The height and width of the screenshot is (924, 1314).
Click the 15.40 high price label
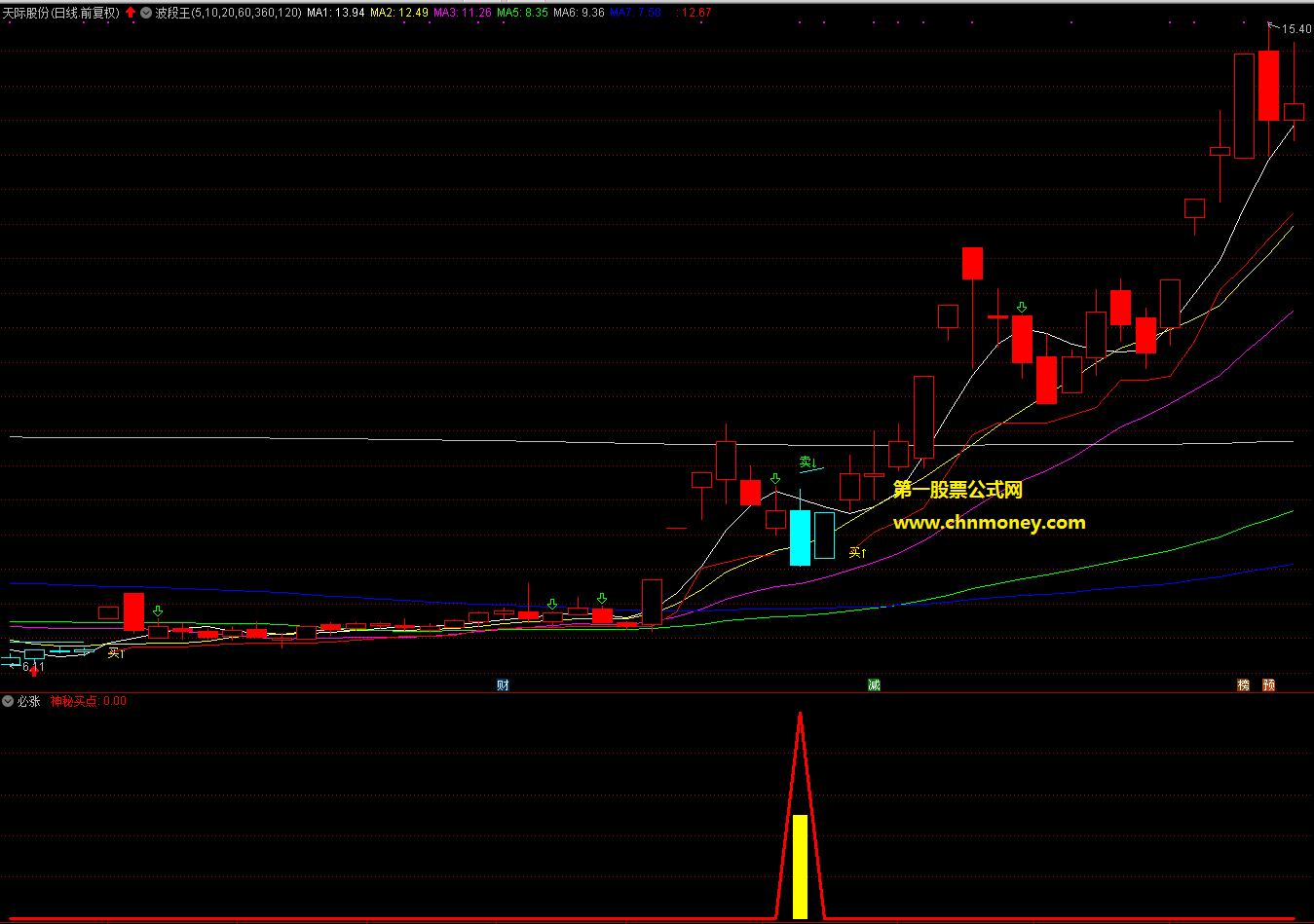1295,29
